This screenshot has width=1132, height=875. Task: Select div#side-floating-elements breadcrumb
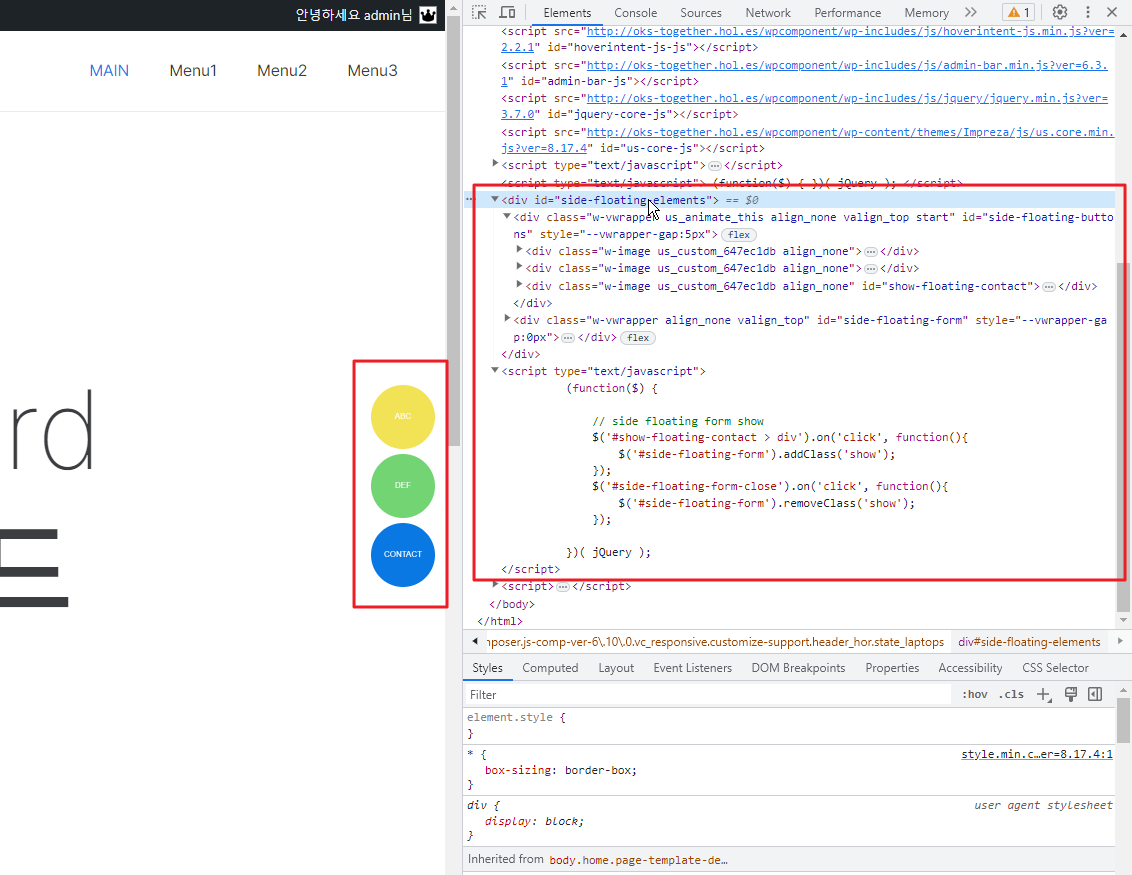pos(1029,642)
